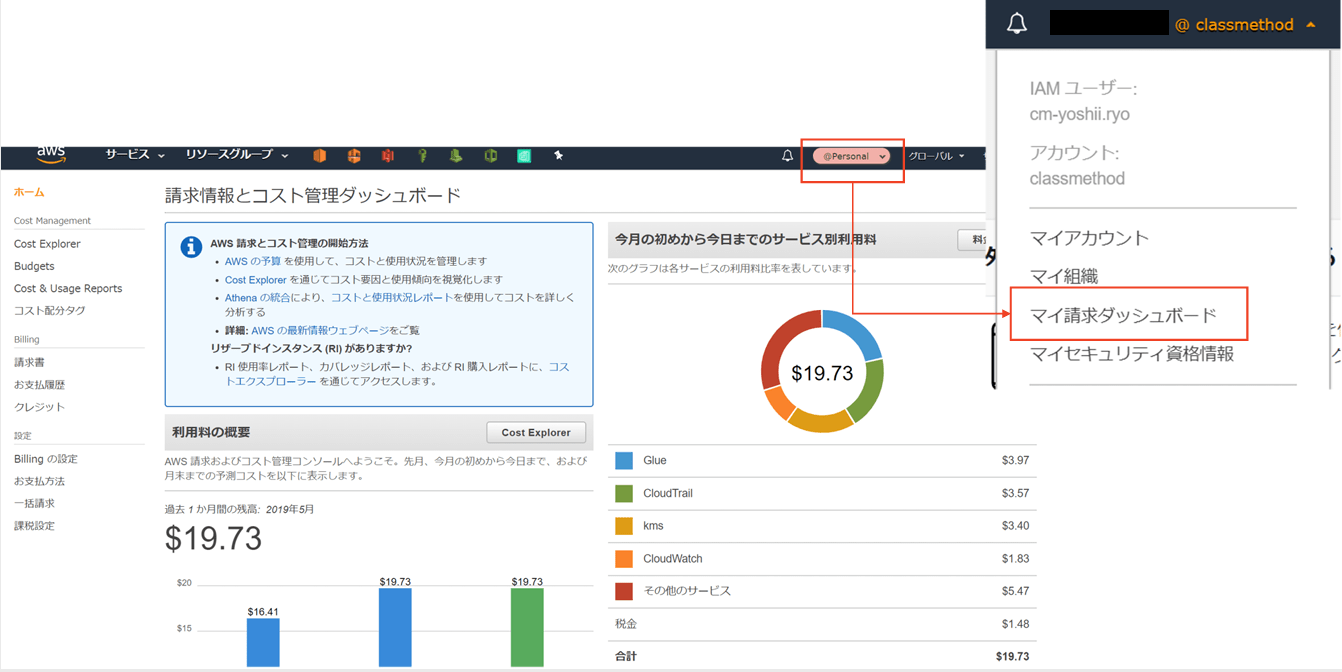Click the pushpin icon in navigation bar
The image size is (1342, 672).
click(559, 156)
